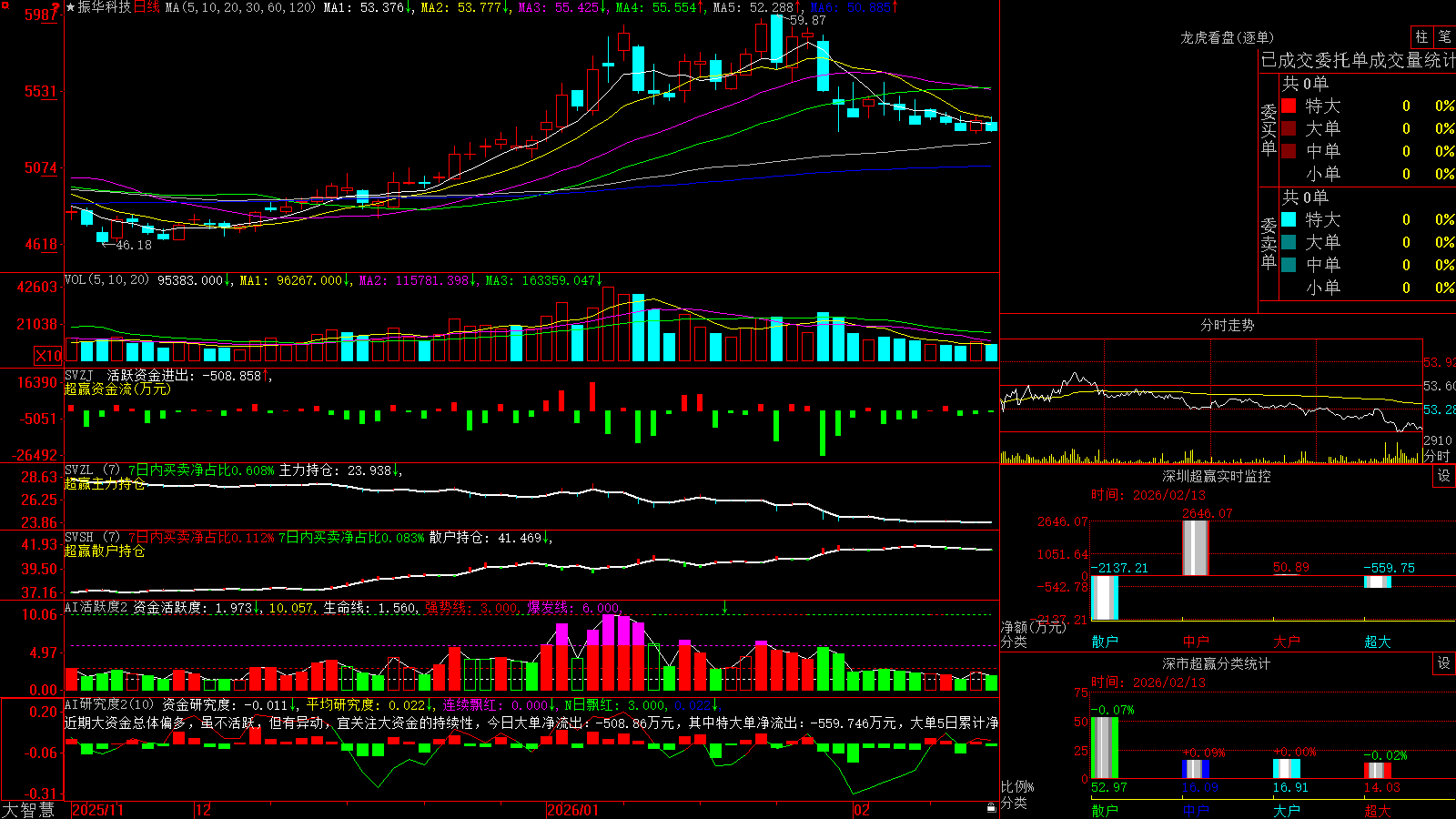Click the 时间: 2026/02/13 in 深圳超赢实时监控
Viewport: 1456px width, 819px height.
click(1148, 495)
